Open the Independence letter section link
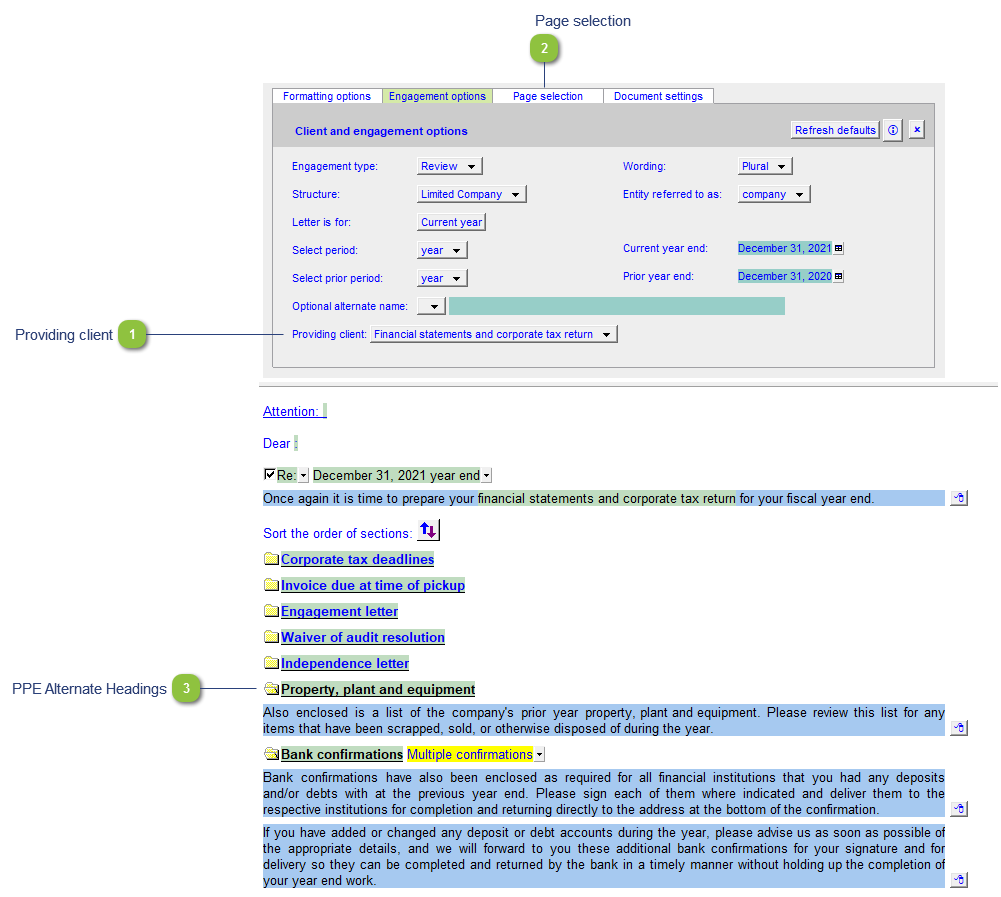 pyautogui.click(x=345, y=663)
